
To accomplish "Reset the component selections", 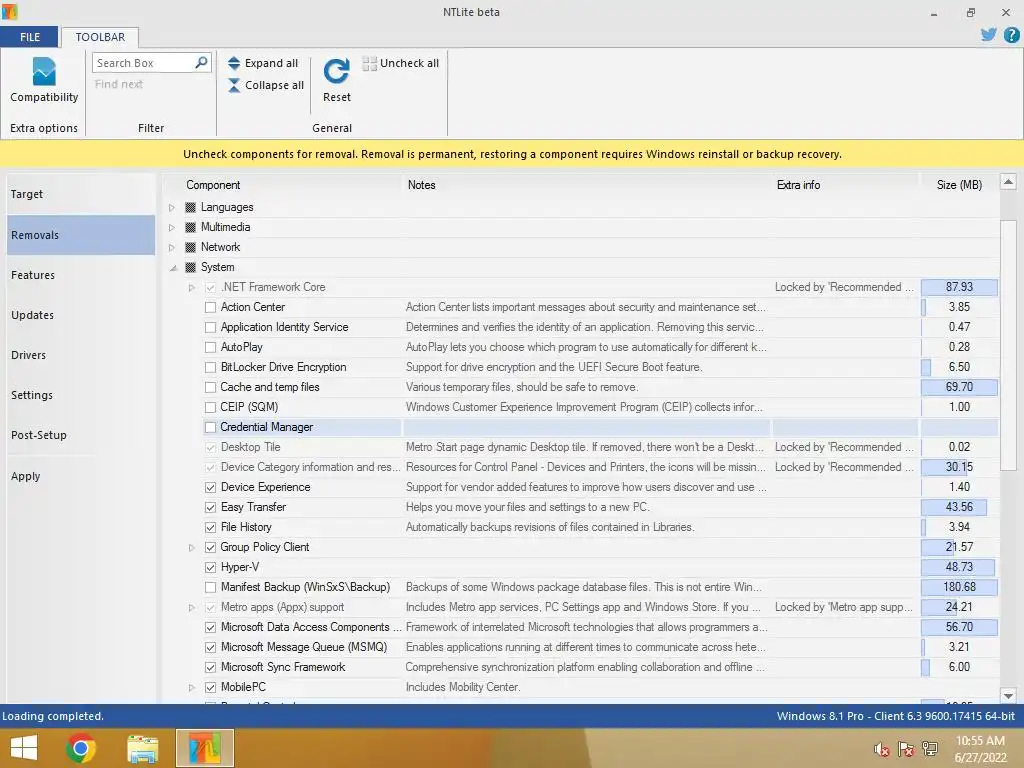I will pos(336,80).
